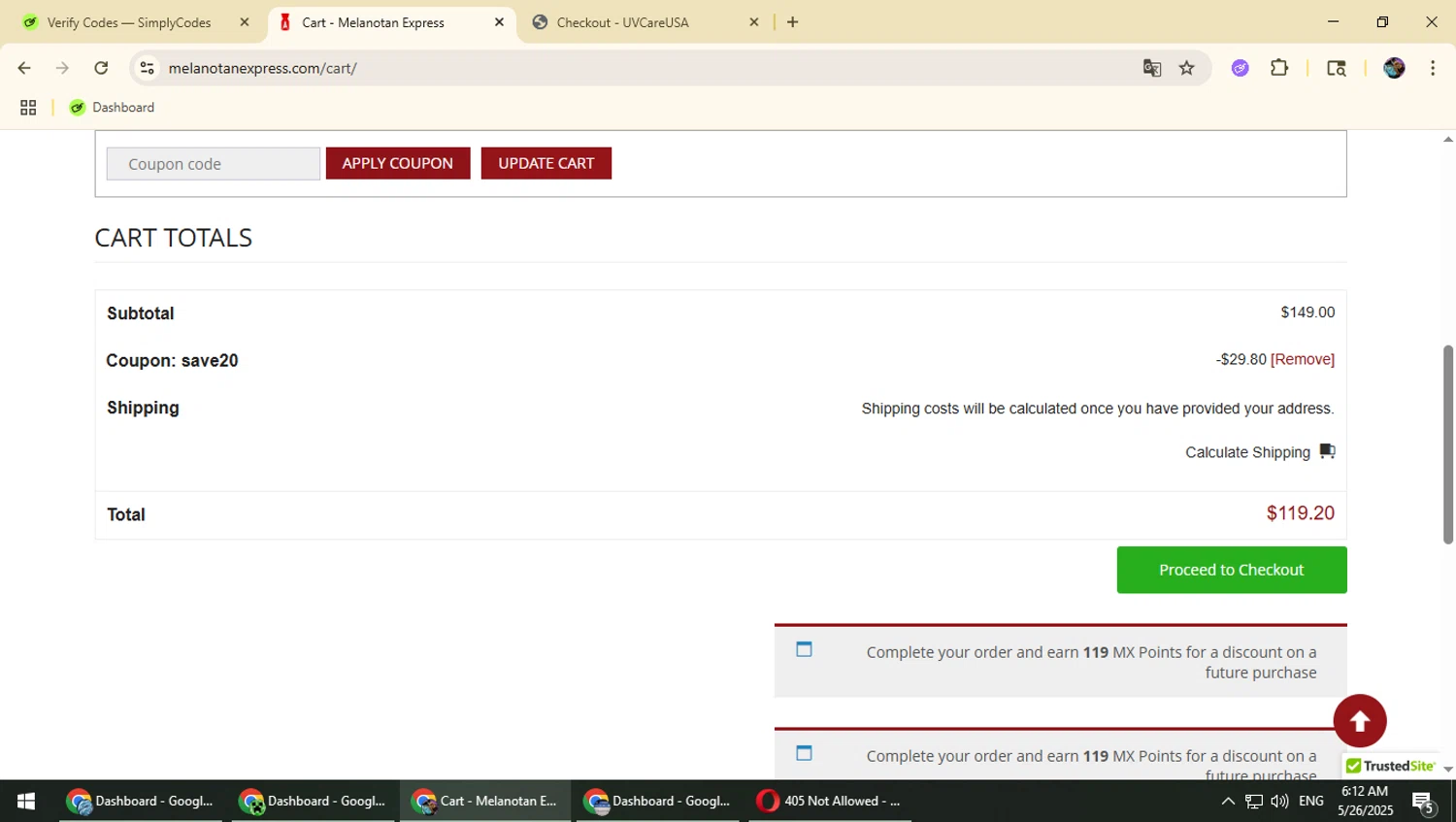The image size is (1456, 822).
Task: Focus the Coupon code input field
Action: click(214, 164)
